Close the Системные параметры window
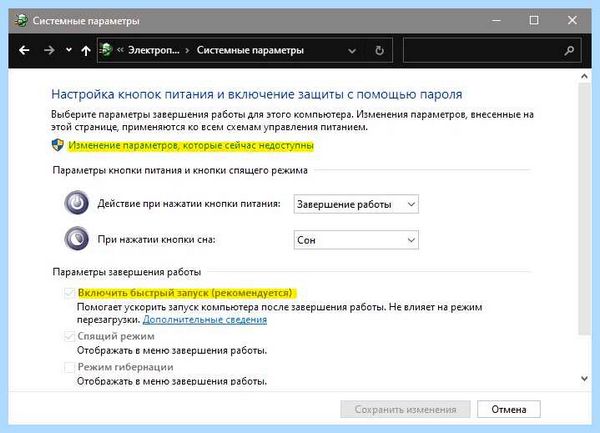Image resolution: width=600 pixels, height=433 pixels. [x=572, y=20]
